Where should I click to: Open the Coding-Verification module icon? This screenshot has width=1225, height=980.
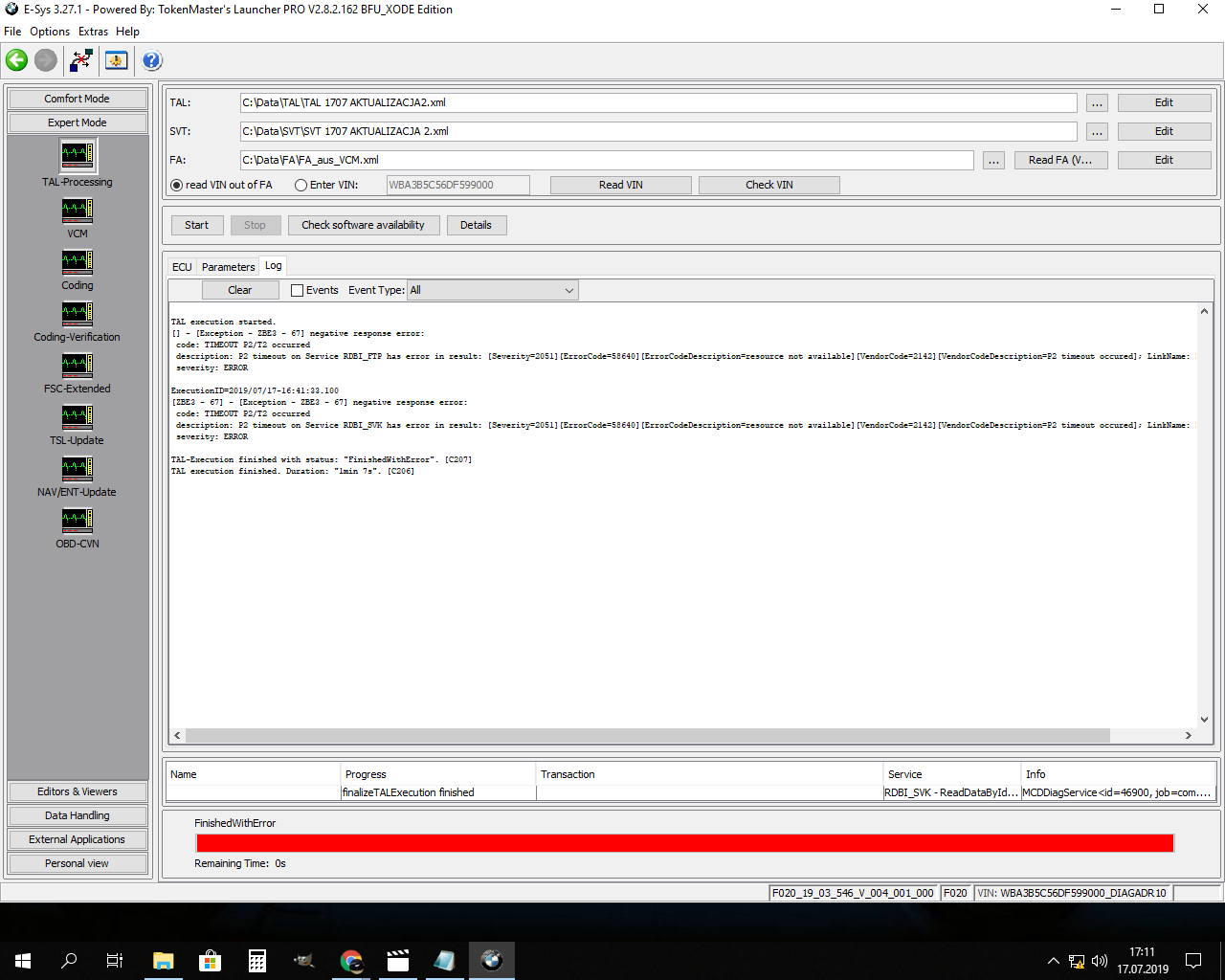[x=78, y=312]
